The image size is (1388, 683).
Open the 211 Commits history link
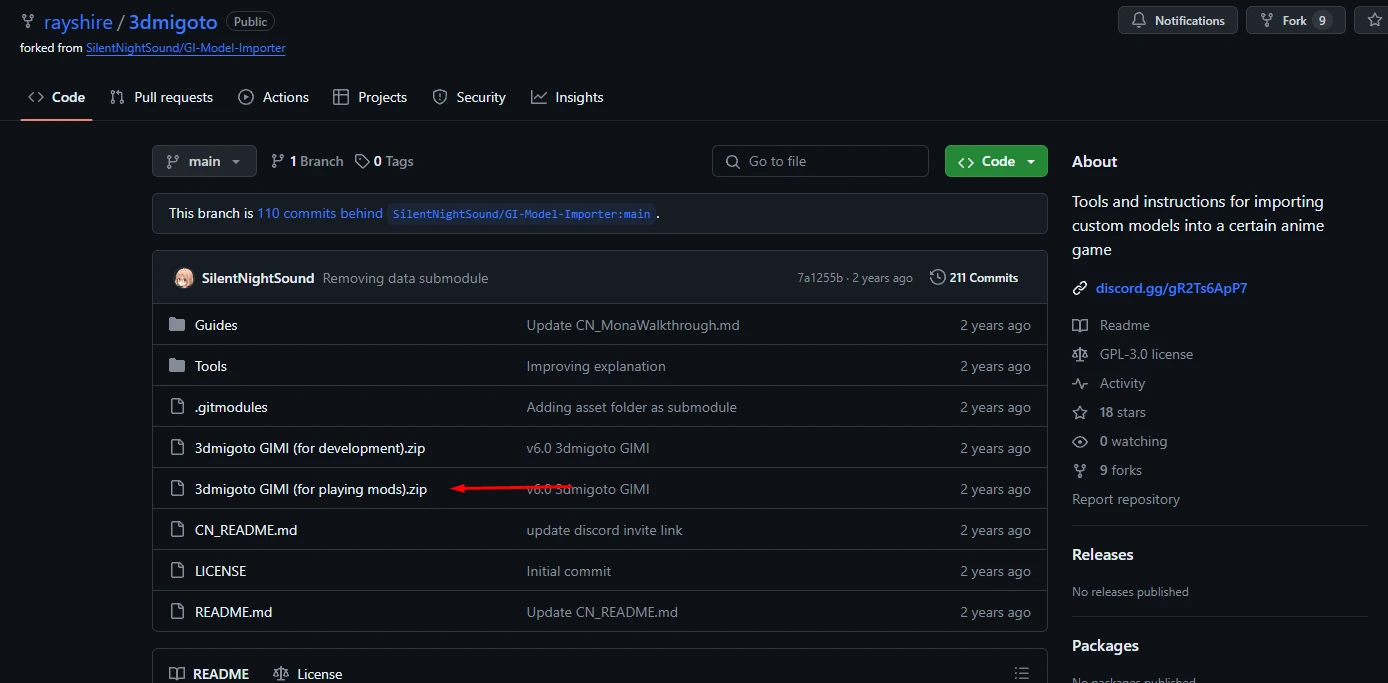point(974,278)
